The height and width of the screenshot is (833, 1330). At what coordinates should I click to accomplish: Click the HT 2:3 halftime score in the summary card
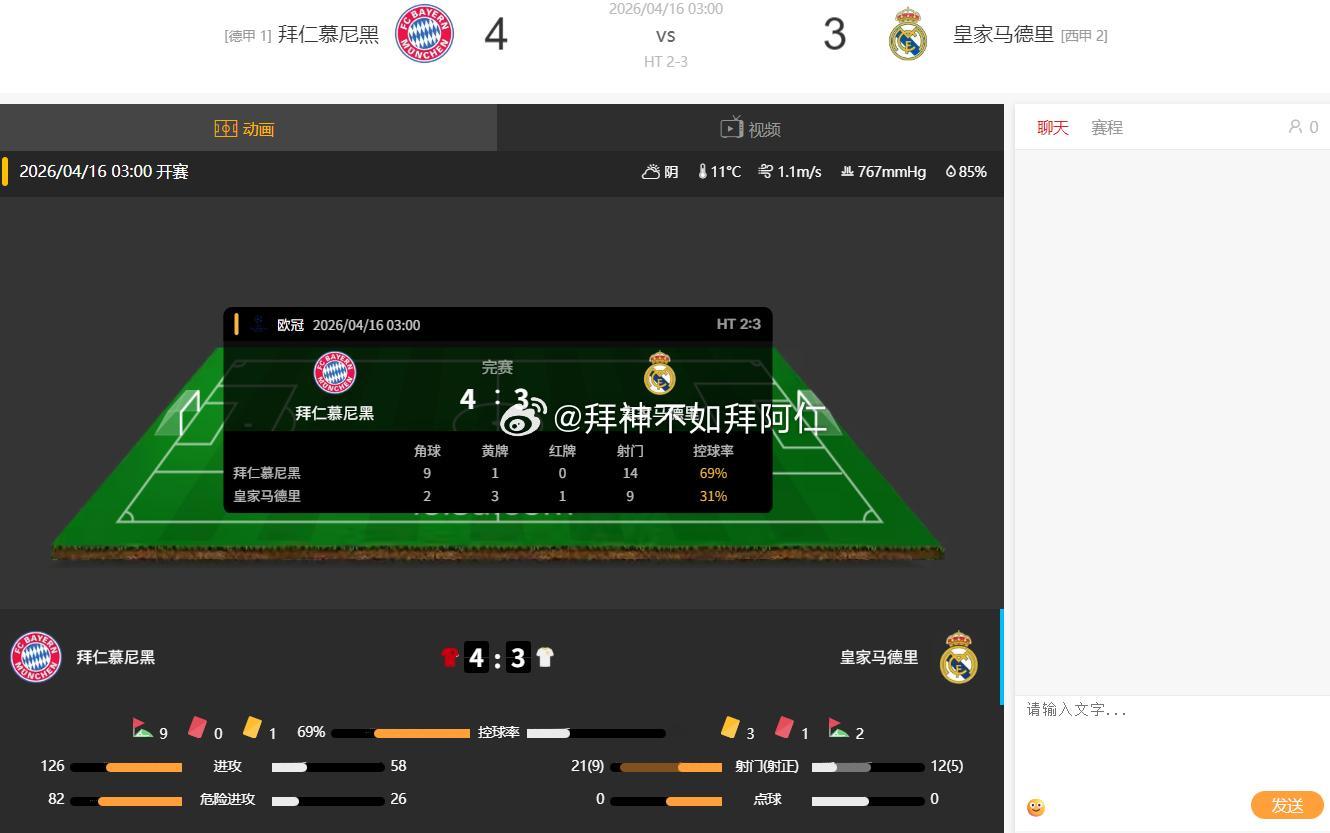(739, 324)
